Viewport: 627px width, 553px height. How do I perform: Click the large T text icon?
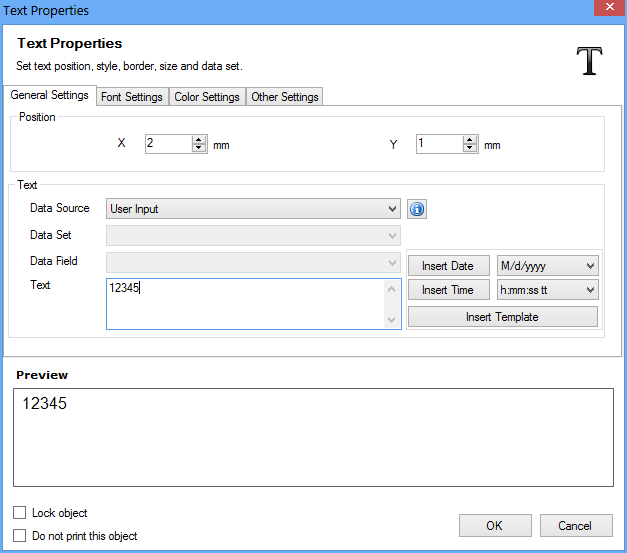click(x=590, y=60)
